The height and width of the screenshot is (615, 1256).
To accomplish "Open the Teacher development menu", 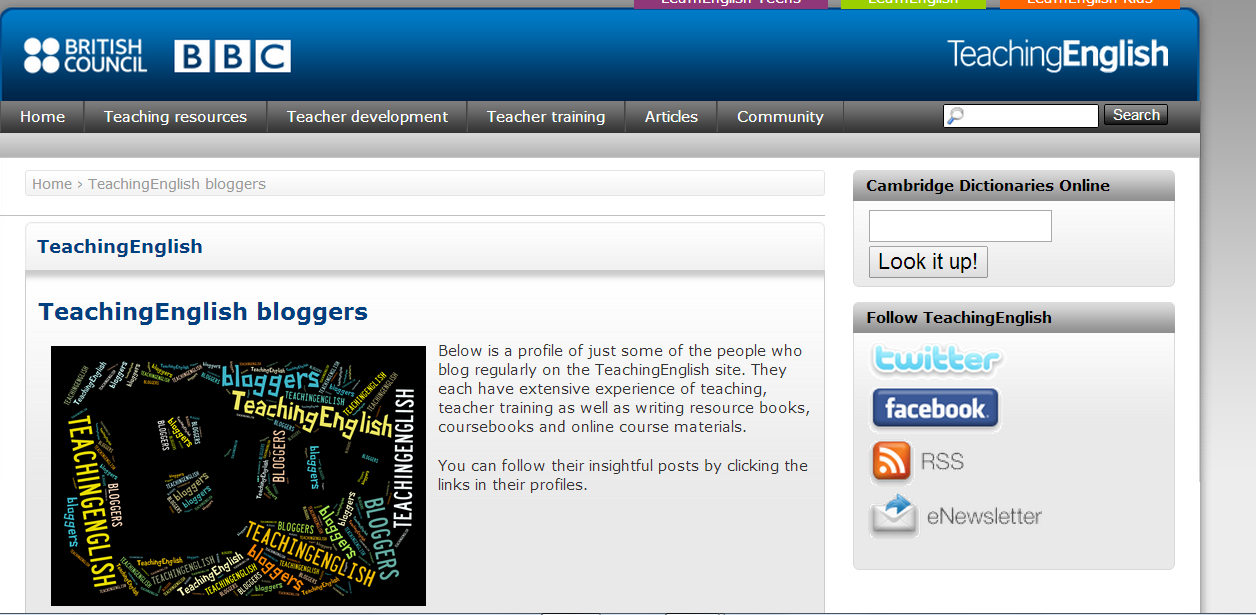I will coord(367,117).
